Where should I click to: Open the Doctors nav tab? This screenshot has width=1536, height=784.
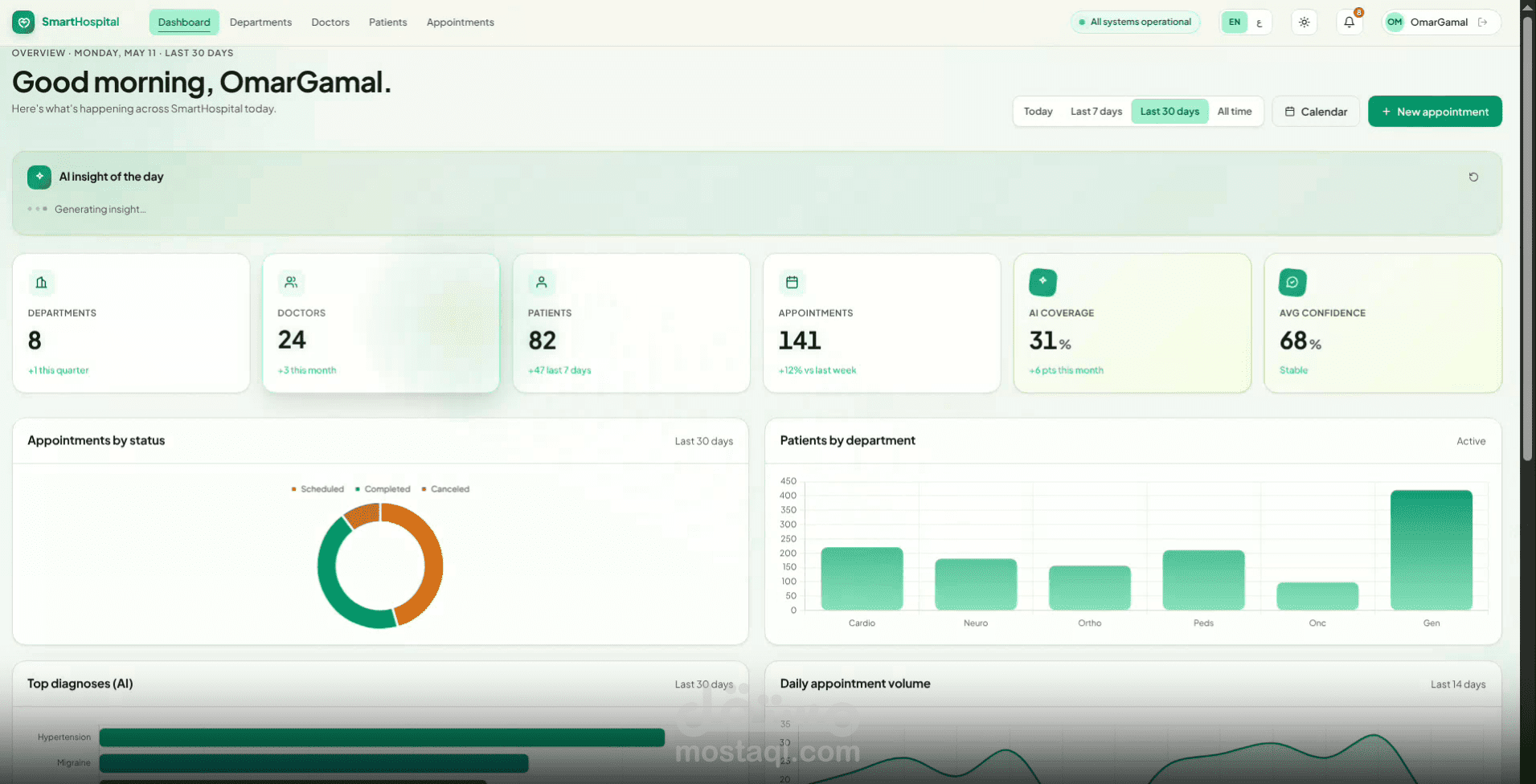point(330,22)
